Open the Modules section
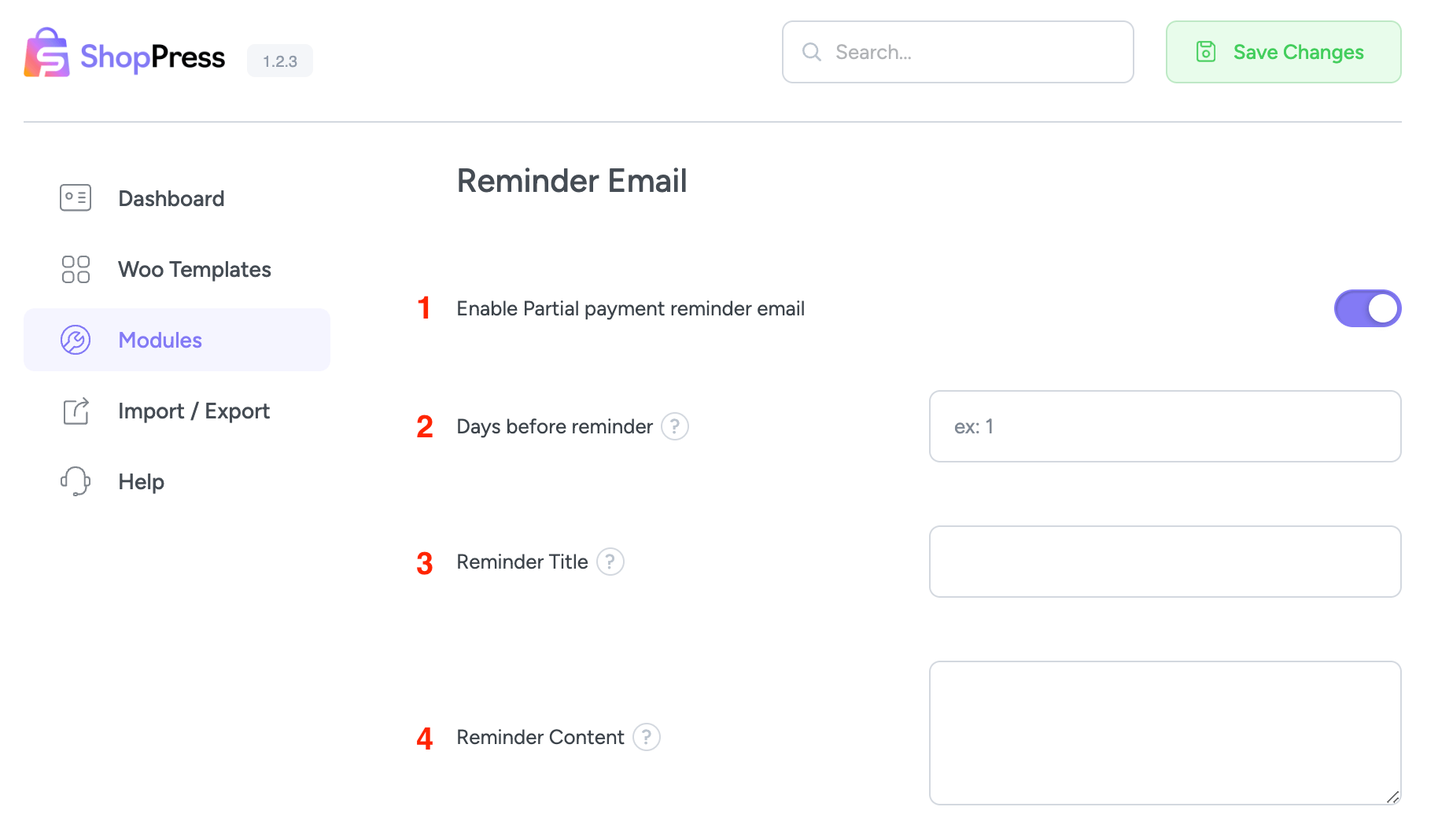 [160, 340]
